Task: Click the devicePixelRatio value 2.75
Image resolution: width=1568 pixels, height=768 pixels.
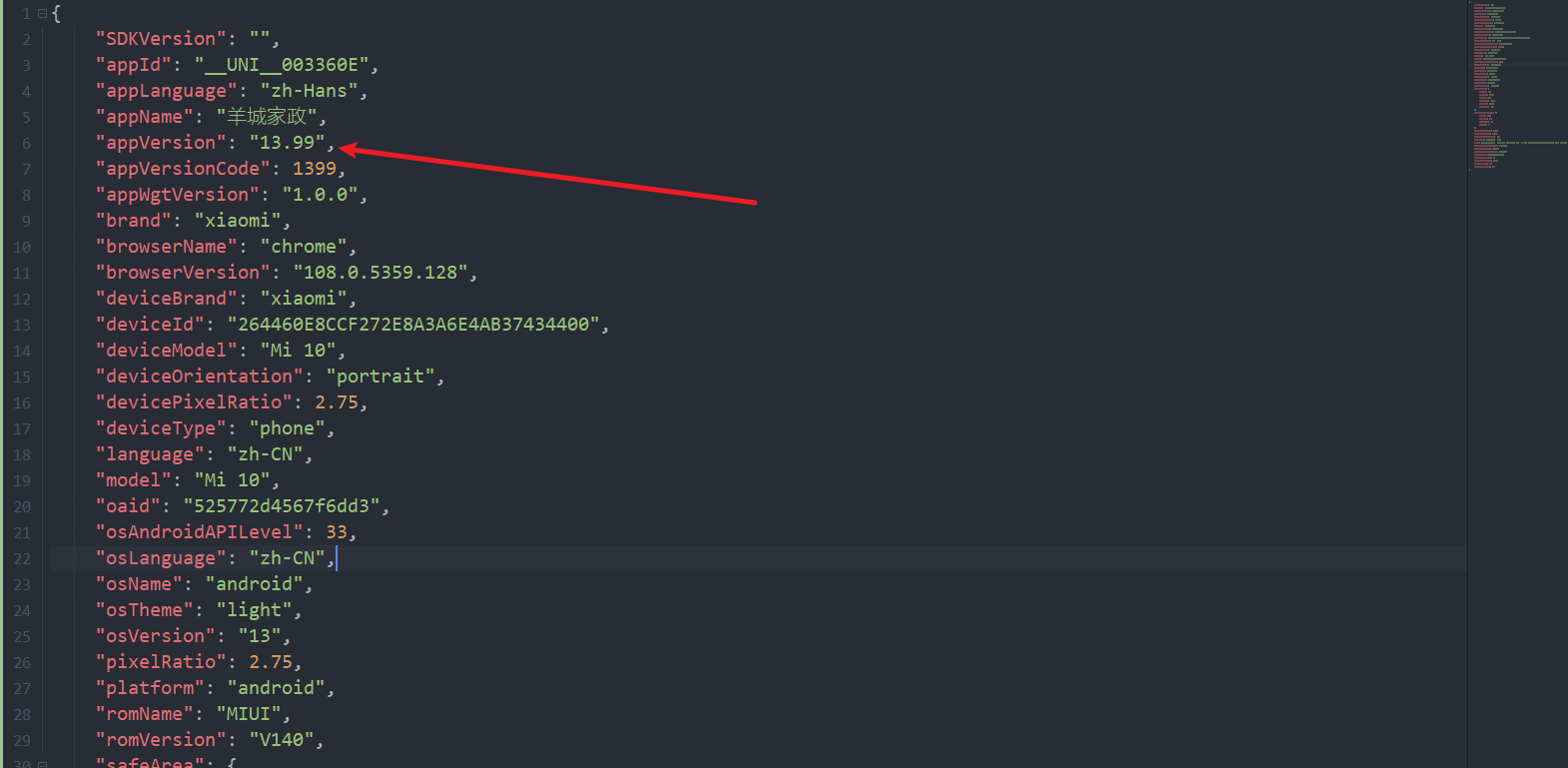Action: point(337,402)
